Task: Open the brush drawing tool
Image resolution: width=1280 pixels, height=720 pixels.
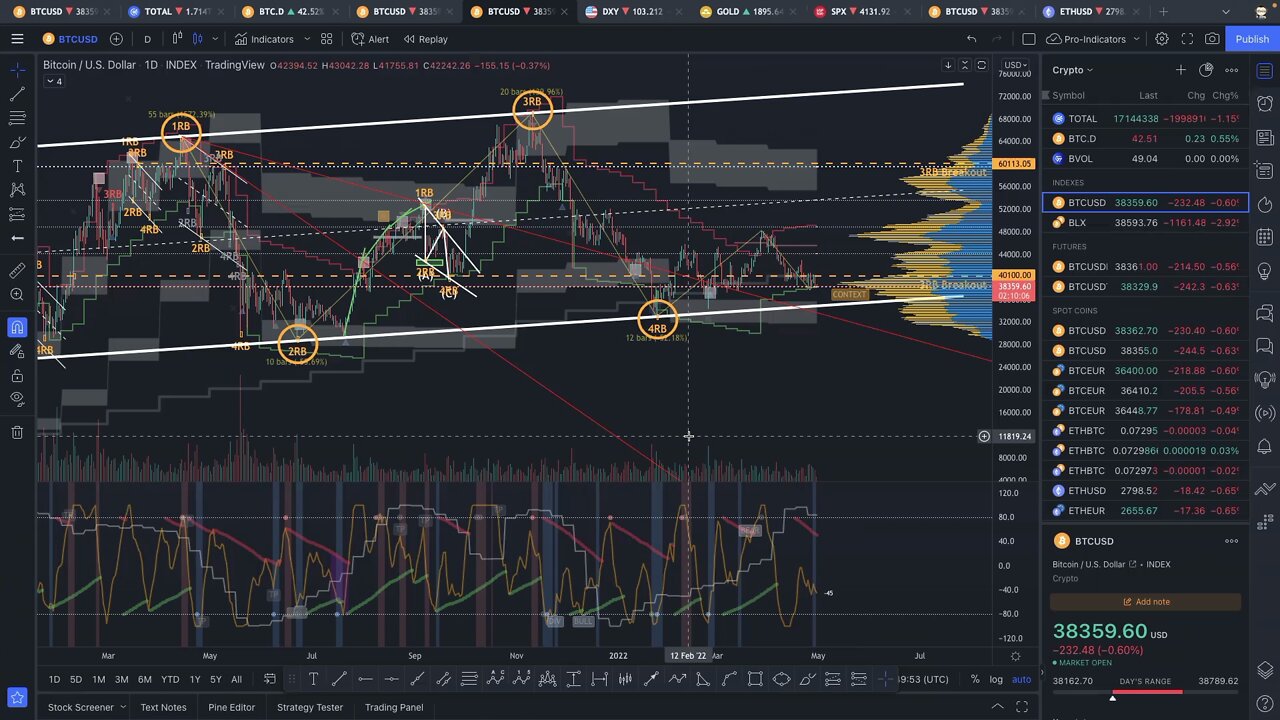Action: 17,142
